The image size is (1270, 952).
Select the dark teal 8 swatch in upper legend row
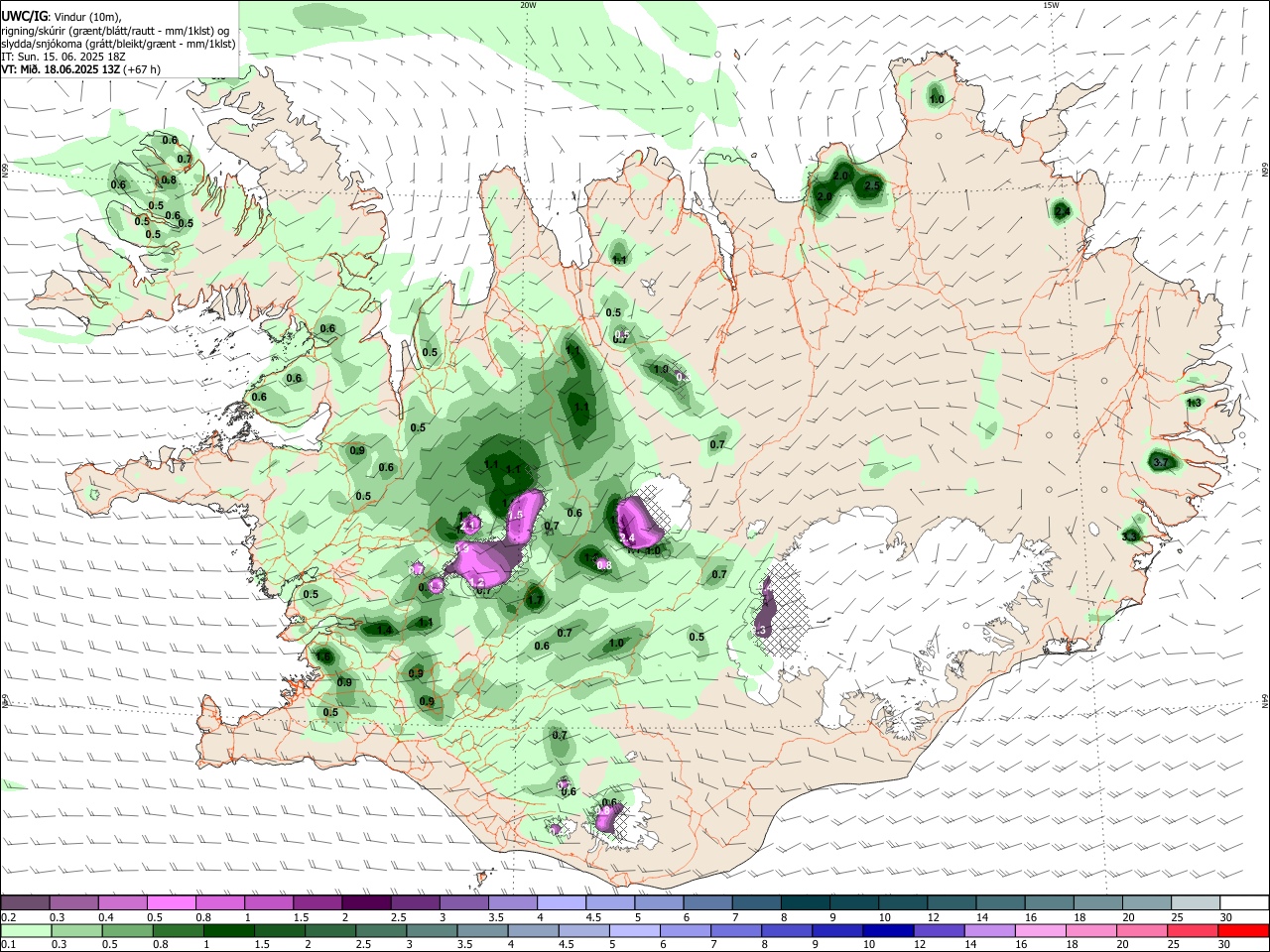click(x=804, y=902)
